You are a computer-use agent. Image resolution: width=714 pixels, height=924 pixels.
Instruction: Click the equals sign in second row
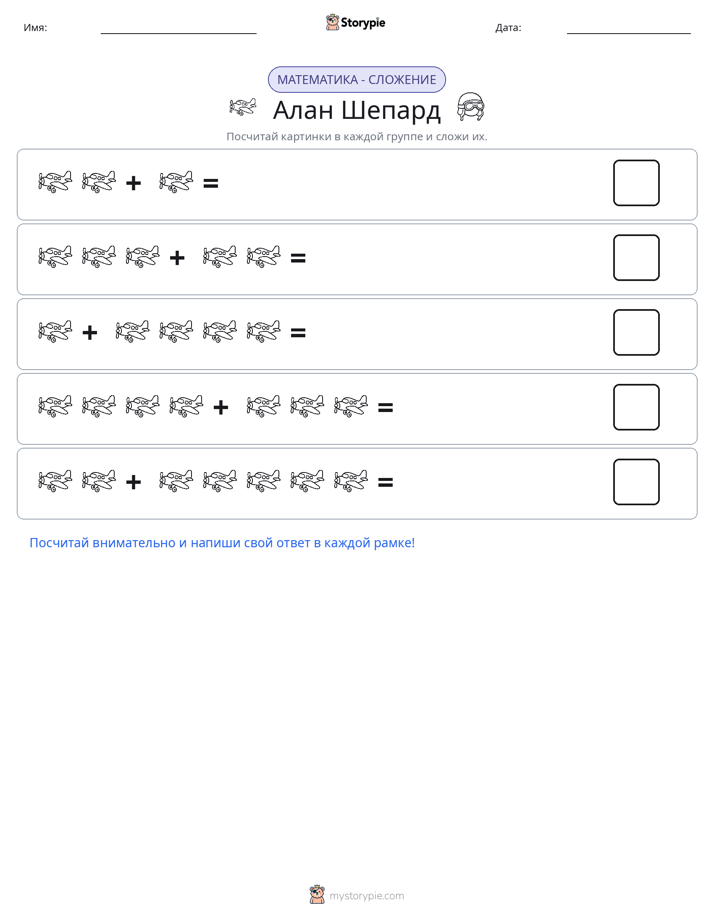298,258
